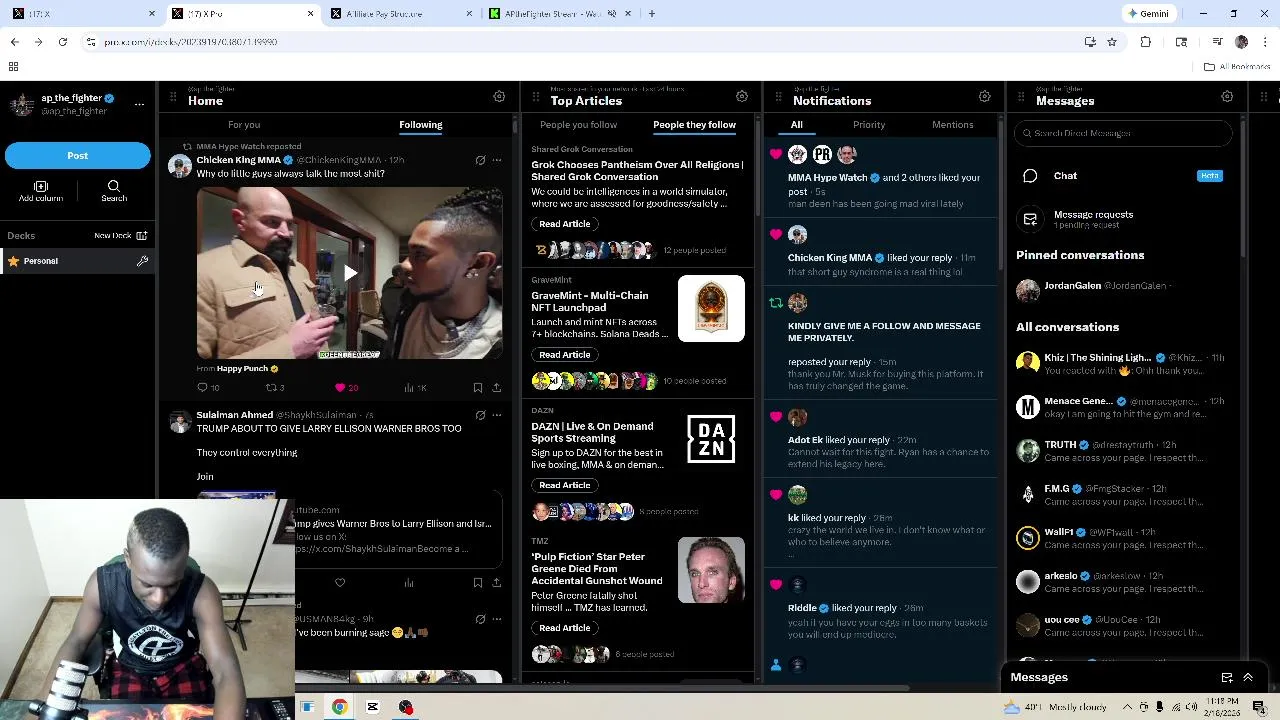Open TRUTH conversation
The height and width of the screenshot is (720, 1280).
tap(1123, 450)
